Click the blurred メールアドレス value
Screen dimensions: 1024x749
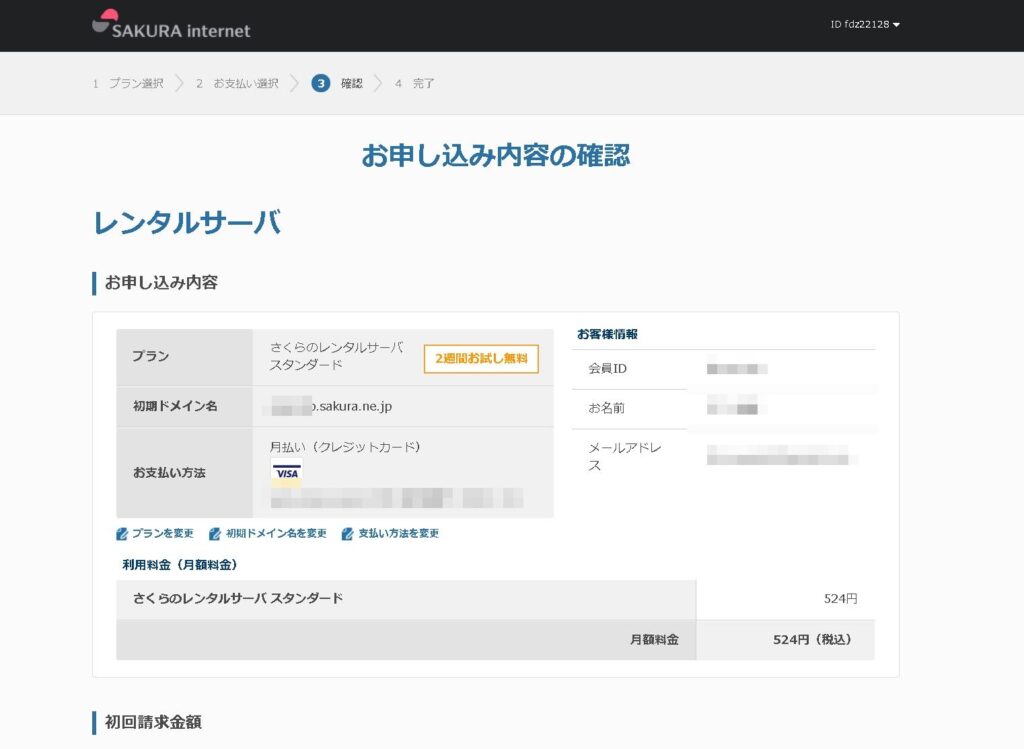778,455
